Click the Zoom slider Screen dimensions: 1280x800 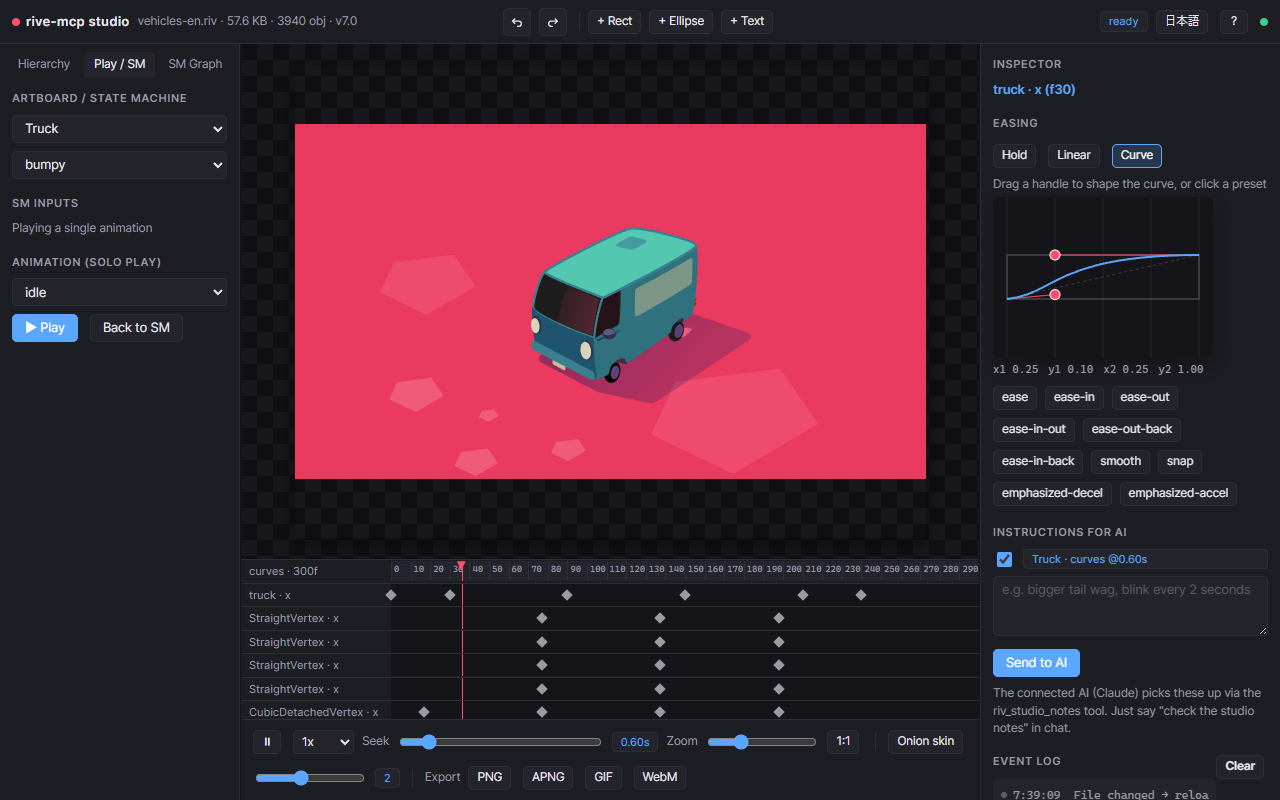pos(762,742)
